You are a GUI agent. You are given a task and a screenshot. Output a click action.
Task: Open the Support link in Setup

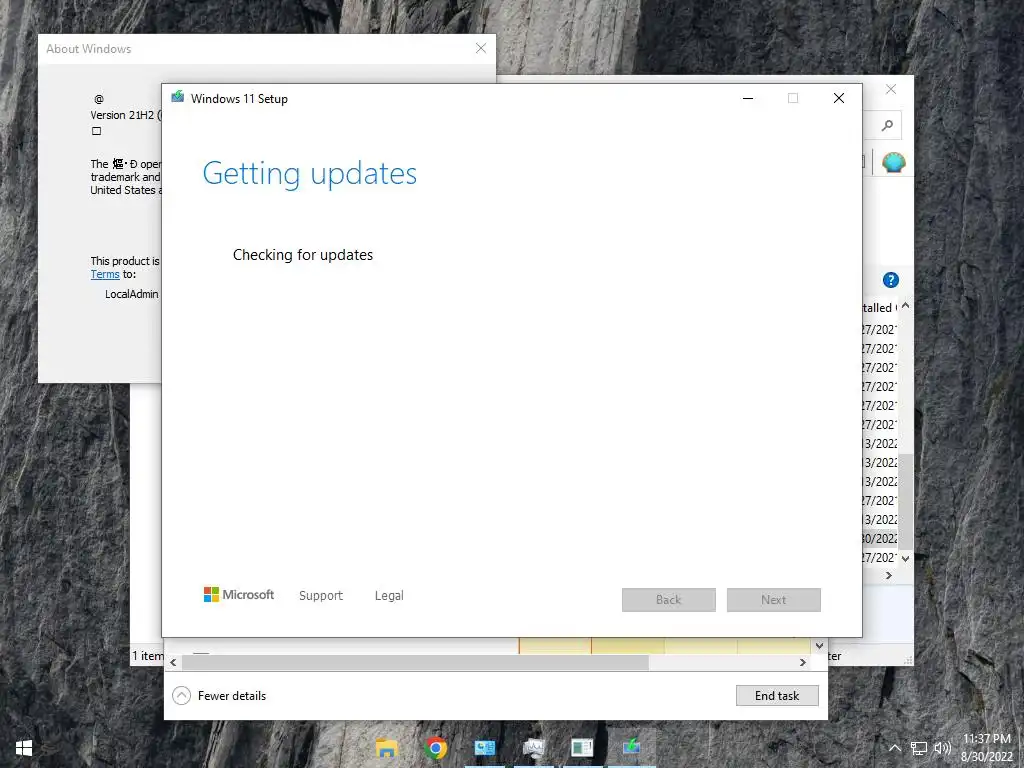321,596
